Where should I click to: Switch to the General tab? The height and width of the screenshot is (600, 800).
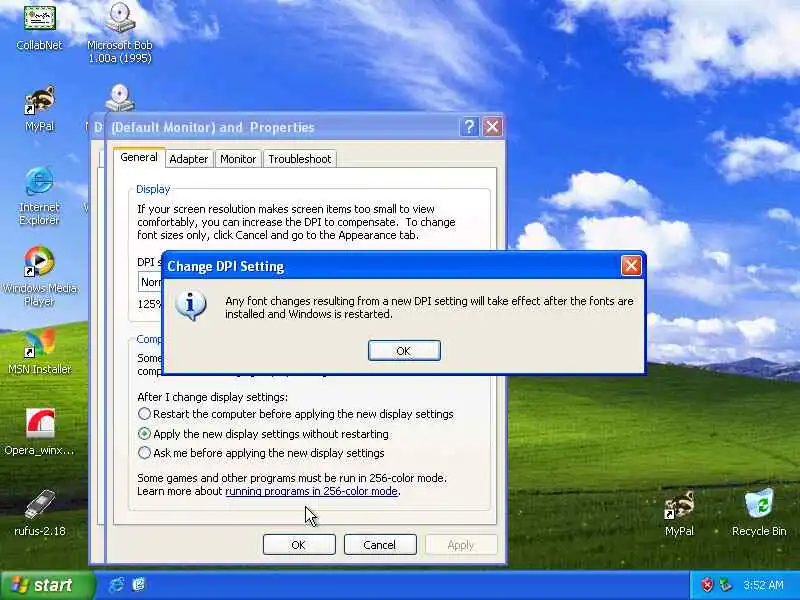[139, 157]
